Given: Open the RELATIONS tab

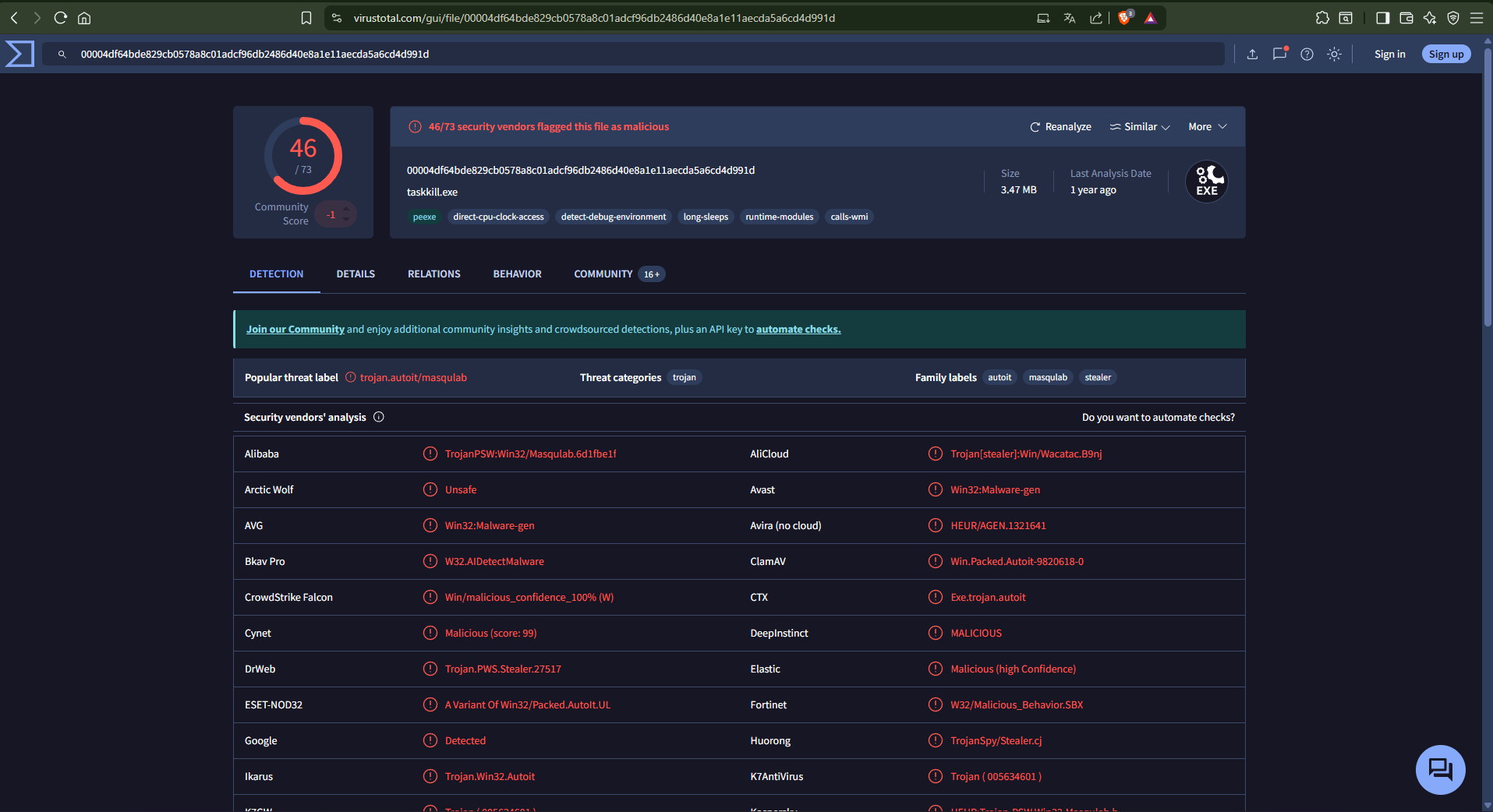Looking at the screenshot, I should tap(434, 274).
